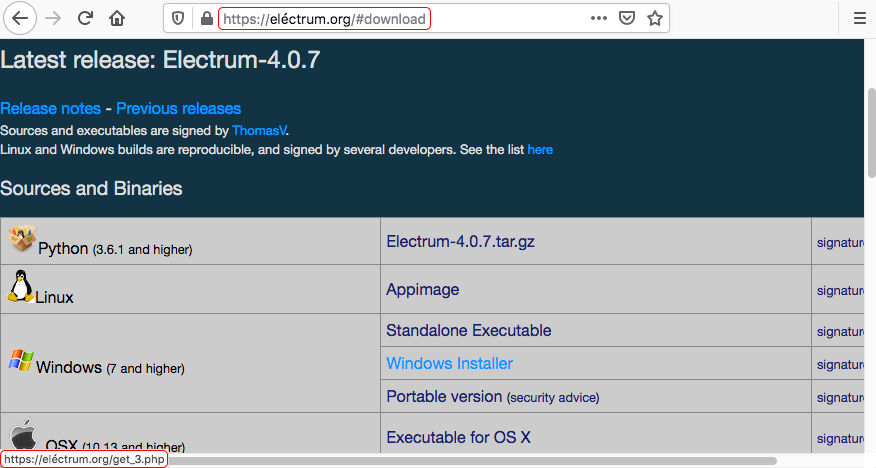Download the Linux Appimage

tap(423, 289)
